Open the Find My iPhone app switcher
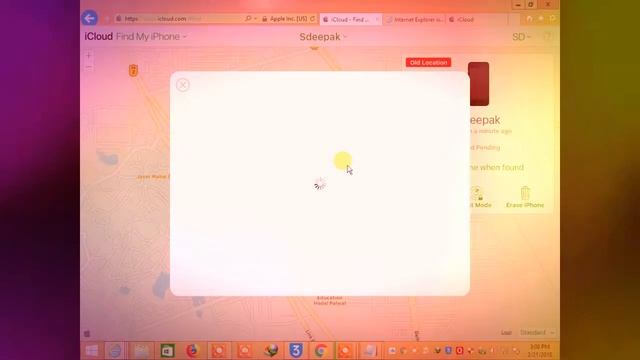 [151, 37]
